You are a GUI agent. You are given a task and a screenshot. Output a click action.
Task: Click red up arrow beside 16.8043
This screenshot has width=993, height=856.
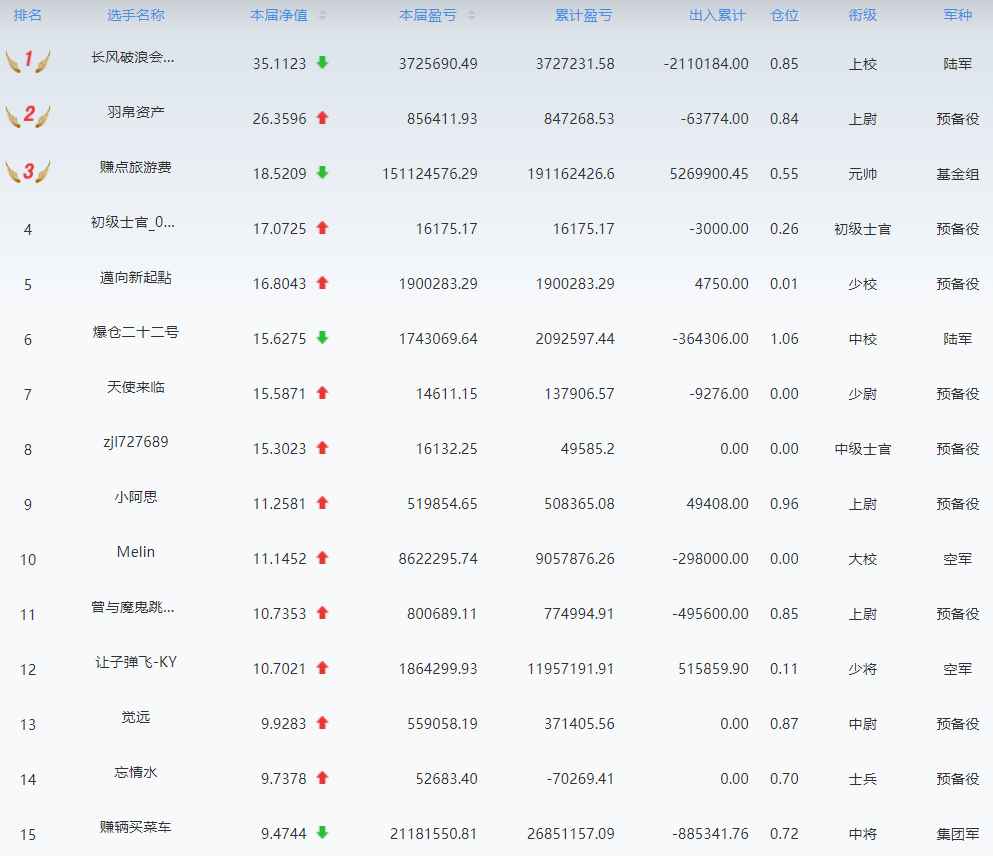[x=322, y=283]
